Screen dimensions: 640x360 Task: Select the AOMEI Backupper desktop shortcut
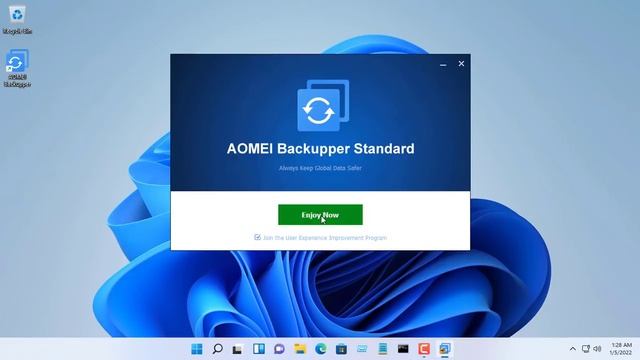coord(17,68)
